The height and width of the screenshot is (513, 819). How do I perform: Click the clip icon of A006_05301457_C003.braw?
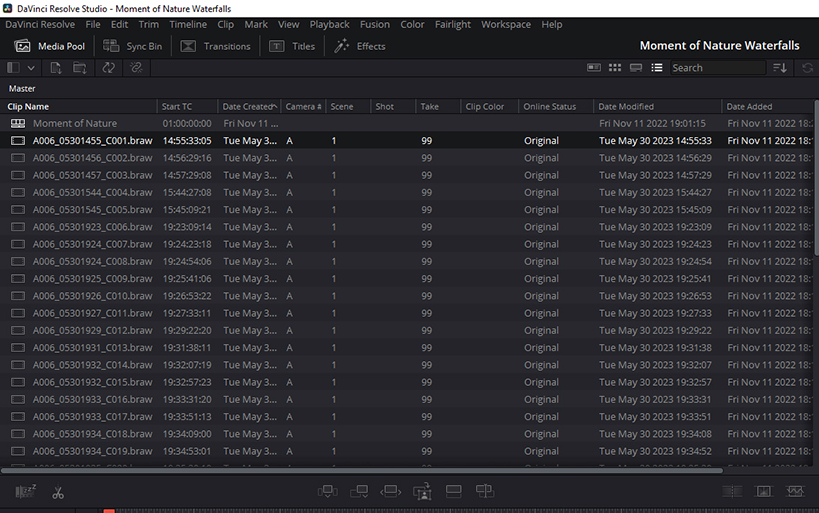[x=18, y=176]
